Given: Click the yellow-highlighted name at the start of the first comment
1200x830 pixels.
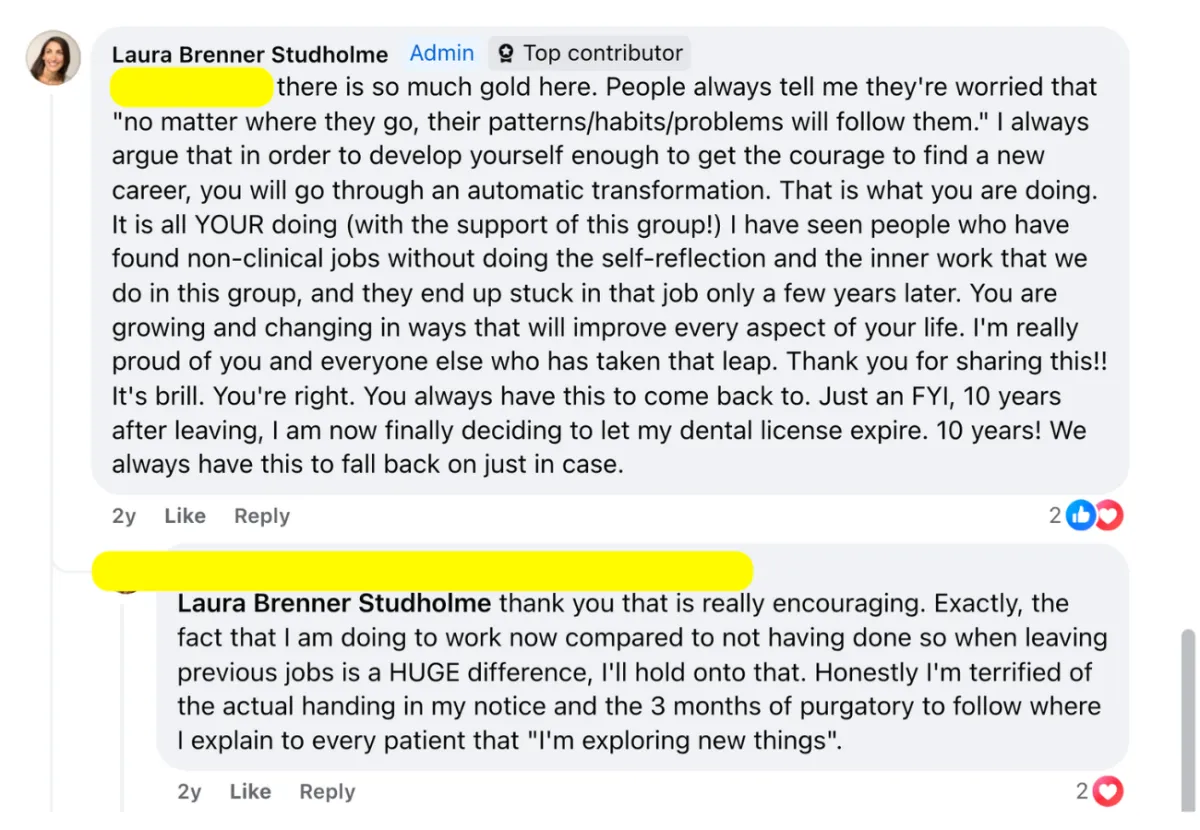Looking at the screenshot, I should pos(191,87).
